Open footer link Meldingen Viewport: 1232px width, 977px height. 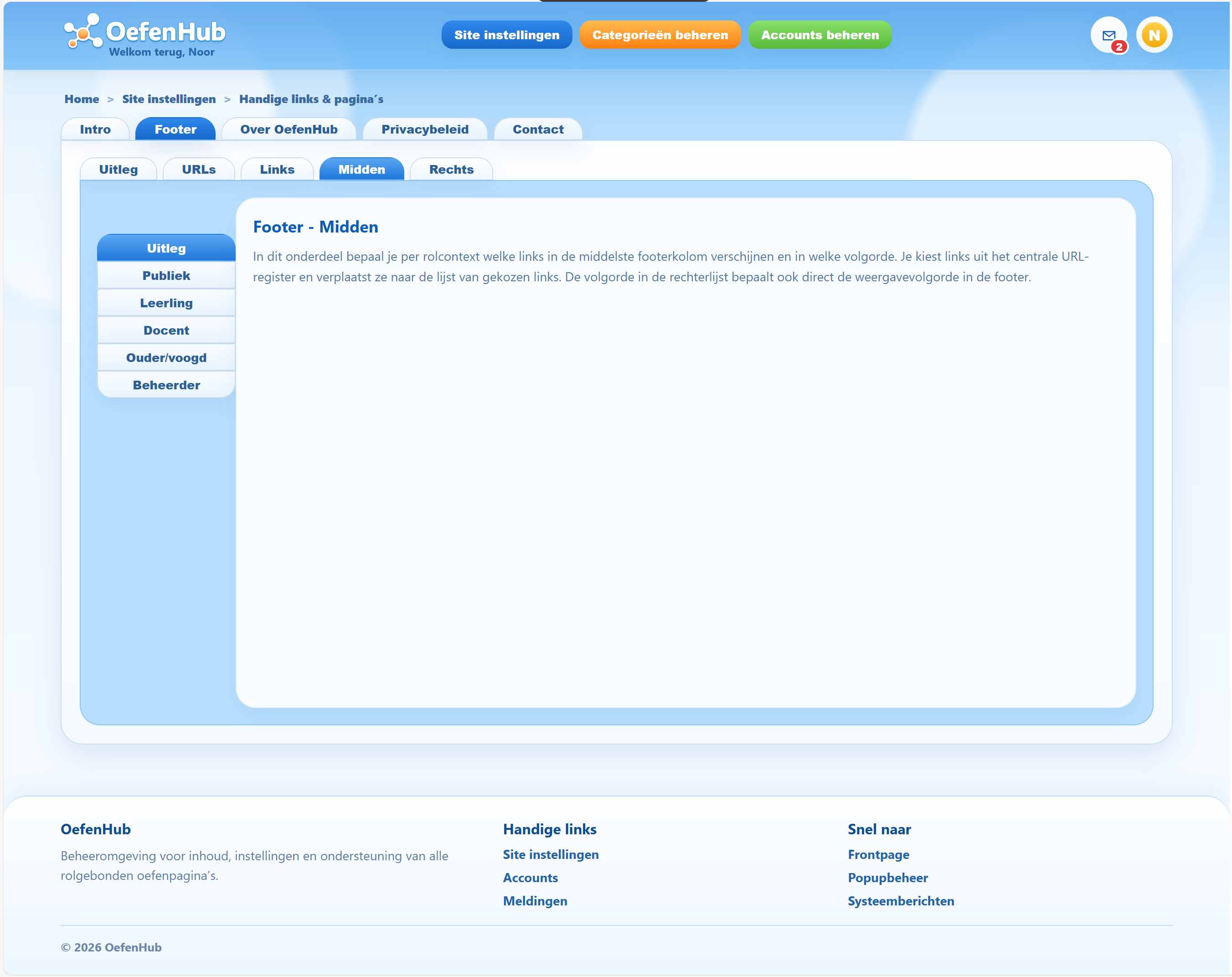(x=535, y=901)
